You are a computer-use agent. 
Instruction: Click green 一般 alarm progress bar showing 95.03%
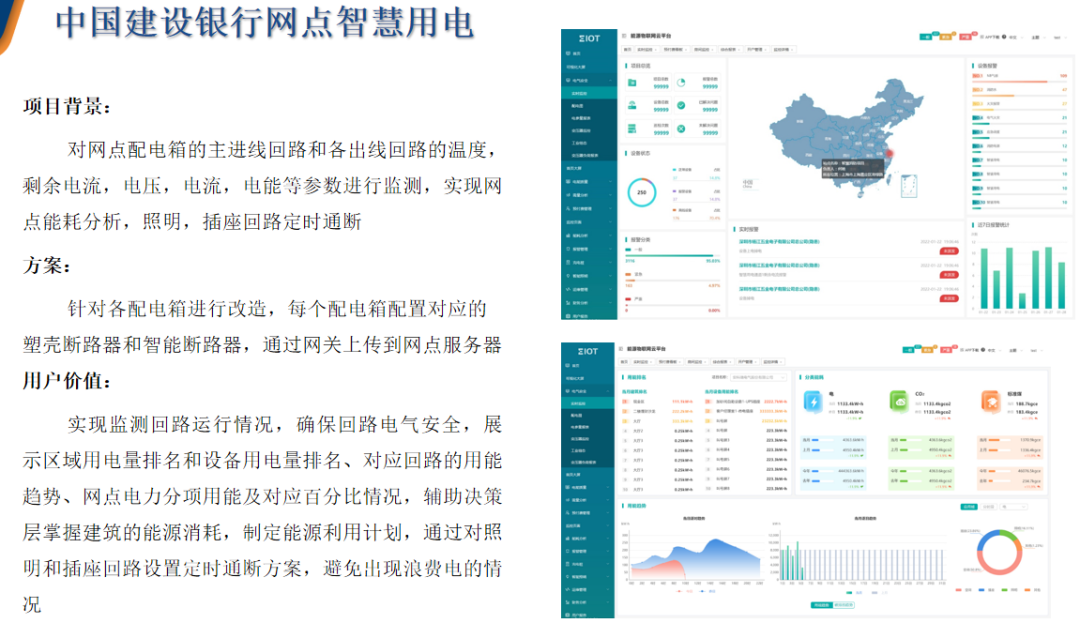[x=672, y=255]
